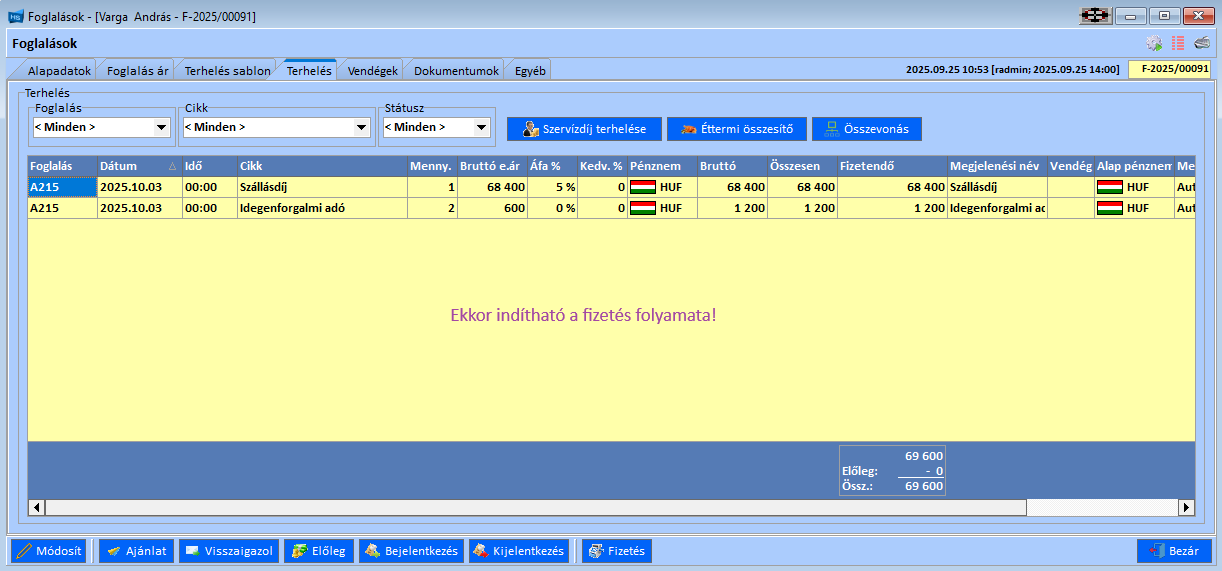The width and height of the screenshot is (1222, 571).
Task: Open the red list view icon
Action: (x=1178, y=43)
